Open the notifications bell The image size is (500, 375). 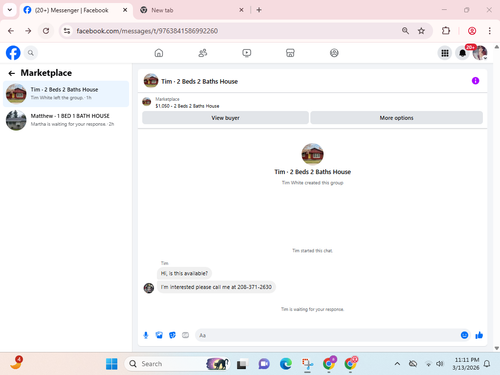pyautogui.click(x=462, y=53)
